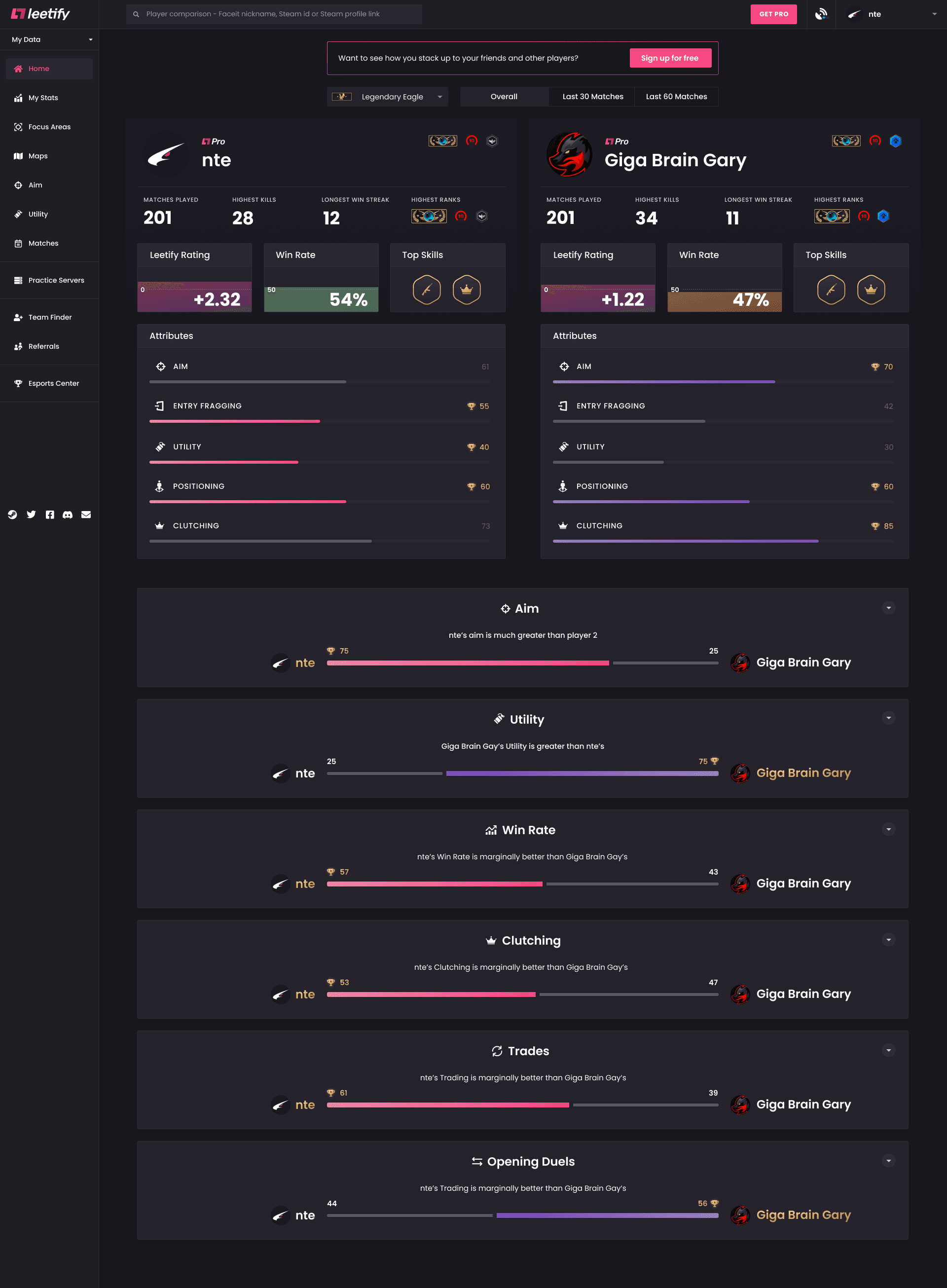Screen dimensions: 947x1288
Task: Click nte's Faceit level 10 icon in header
Action: [471, 141]
